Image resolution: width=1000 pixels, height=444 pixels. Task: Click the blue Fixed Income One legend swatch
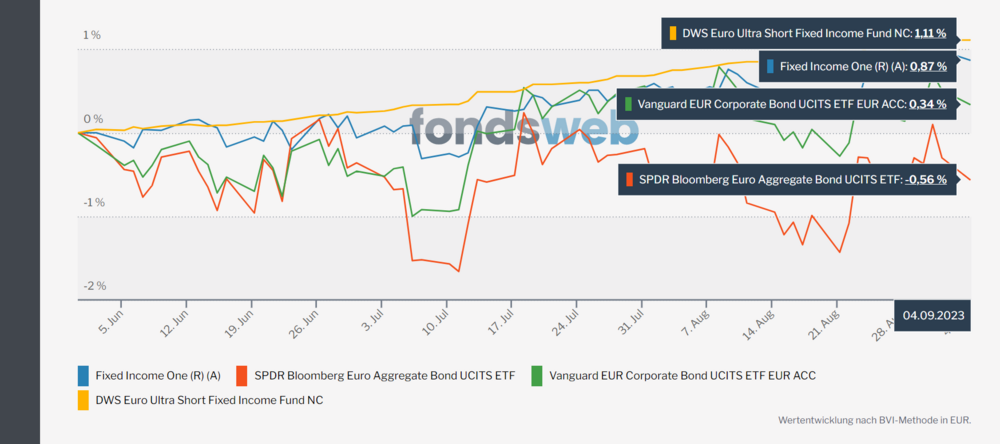point(84,375)
